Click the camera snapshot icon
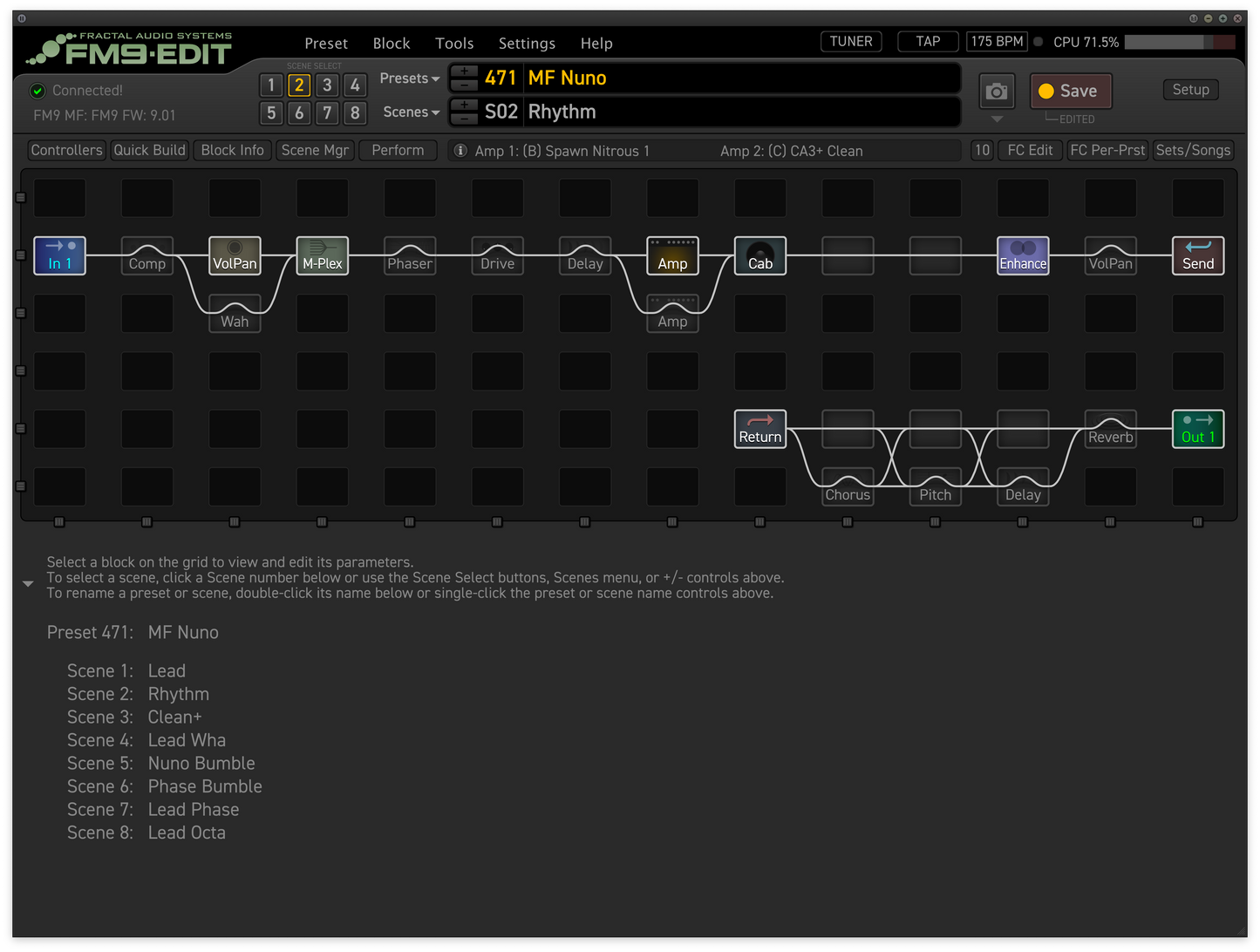Image resolution: width=1260 pixels, height=952 pixels. pyautogui.click(x=996, y=92)
